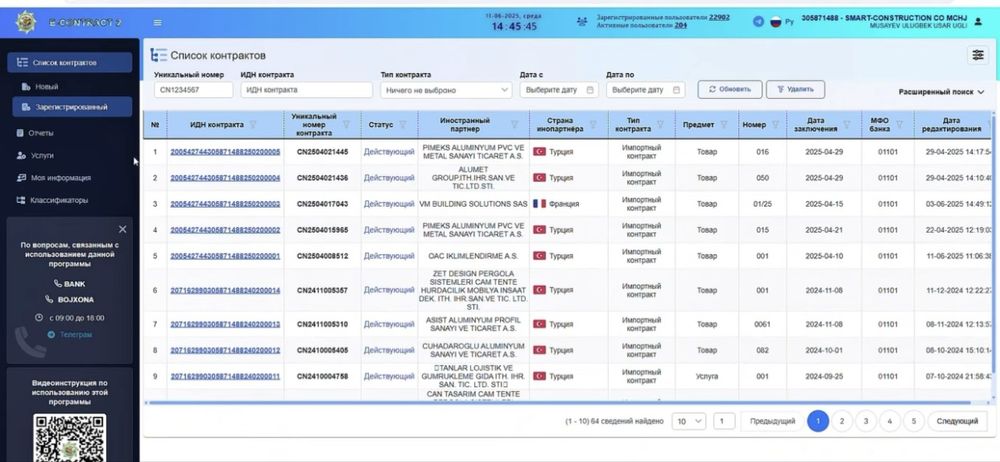Expand Расширенный поиск section
Viewport: 1000px width, 462px height.
tap(941, 92)
